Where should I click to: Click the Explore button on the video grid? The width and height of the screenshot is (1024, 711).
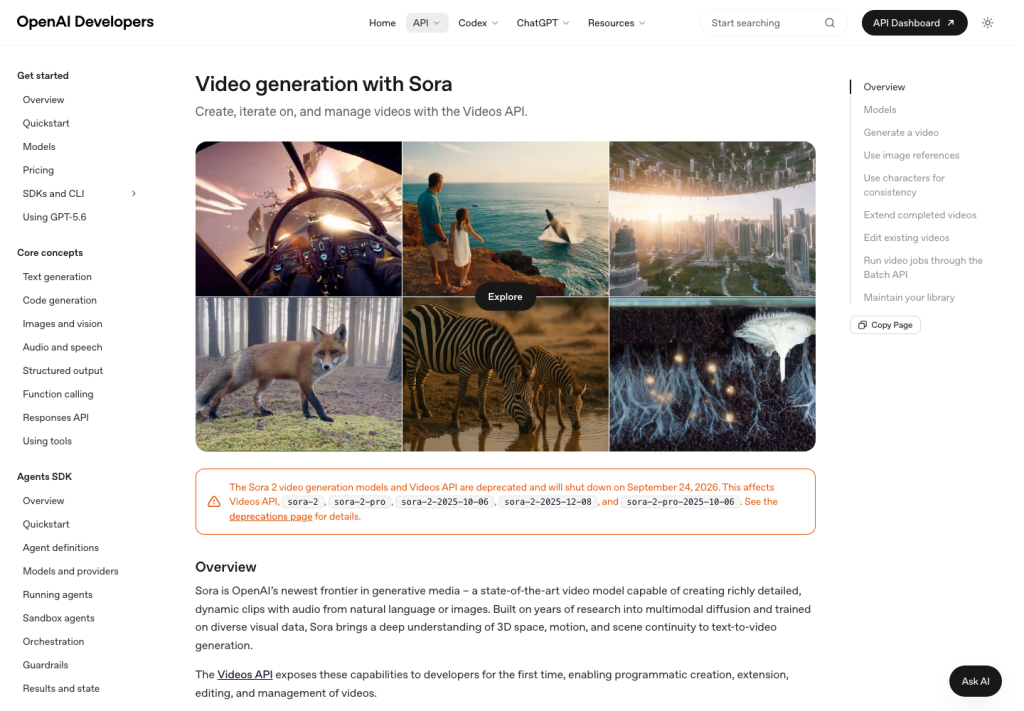(x=505, y=296)
